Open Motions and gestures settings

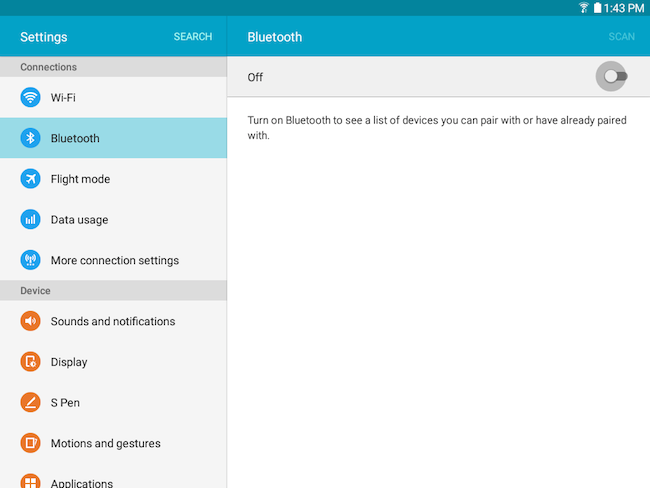pos(113,443)
